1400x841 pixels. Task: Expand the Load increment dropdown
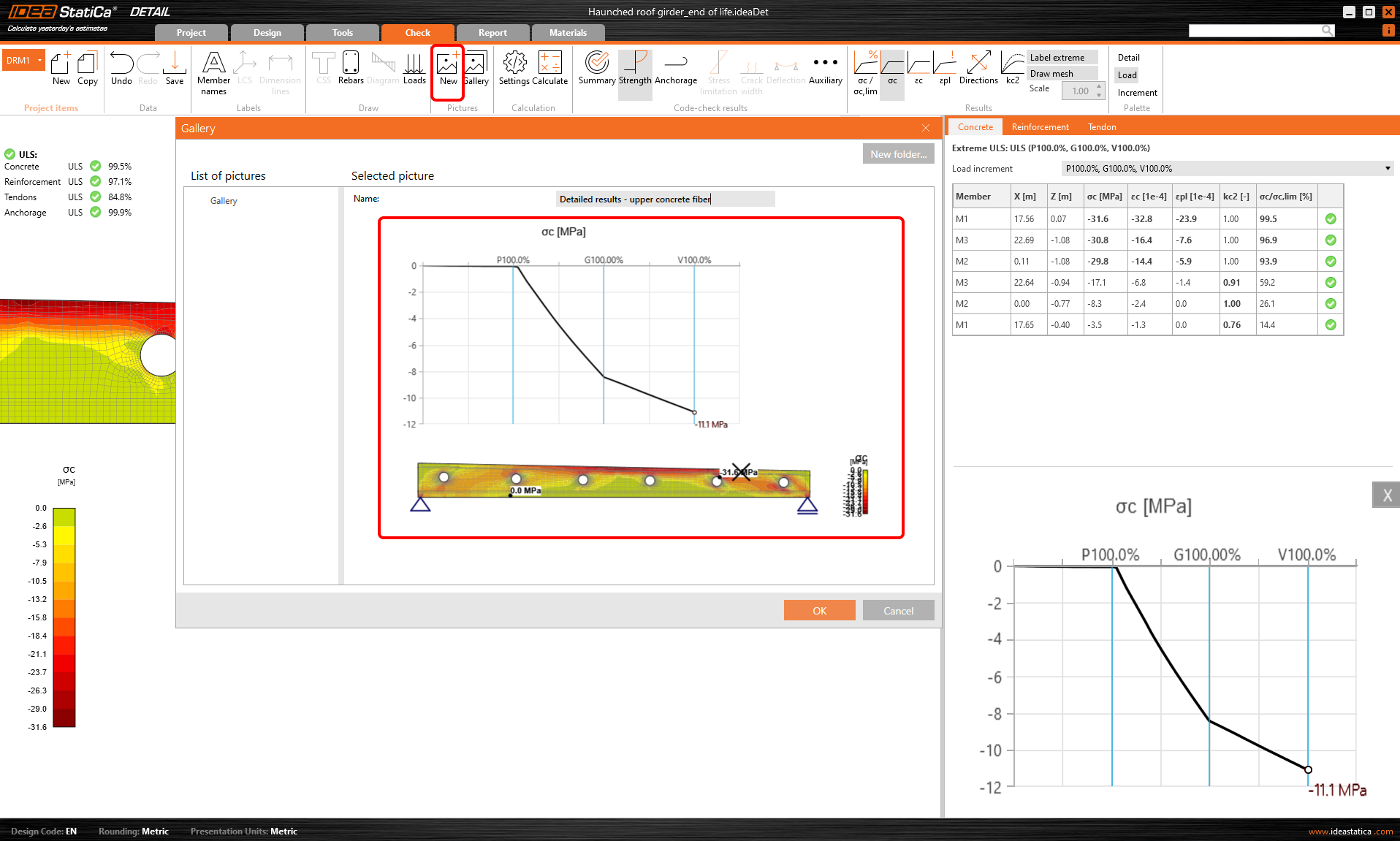tap(1387, 169)
